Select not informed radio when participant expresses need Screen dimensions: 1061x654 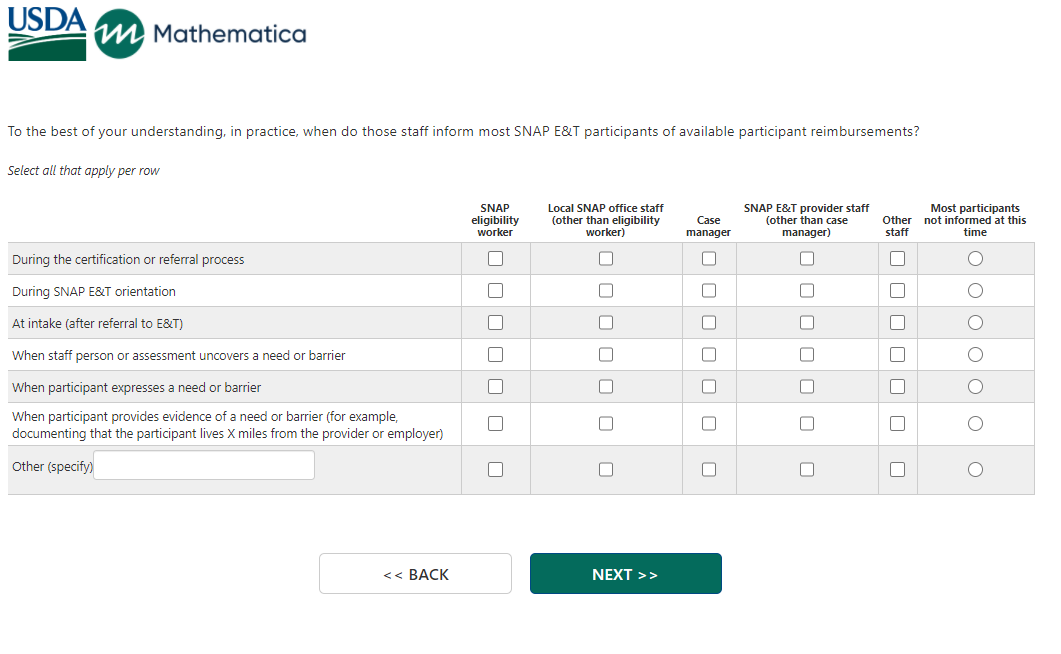[x=975, y=387]
